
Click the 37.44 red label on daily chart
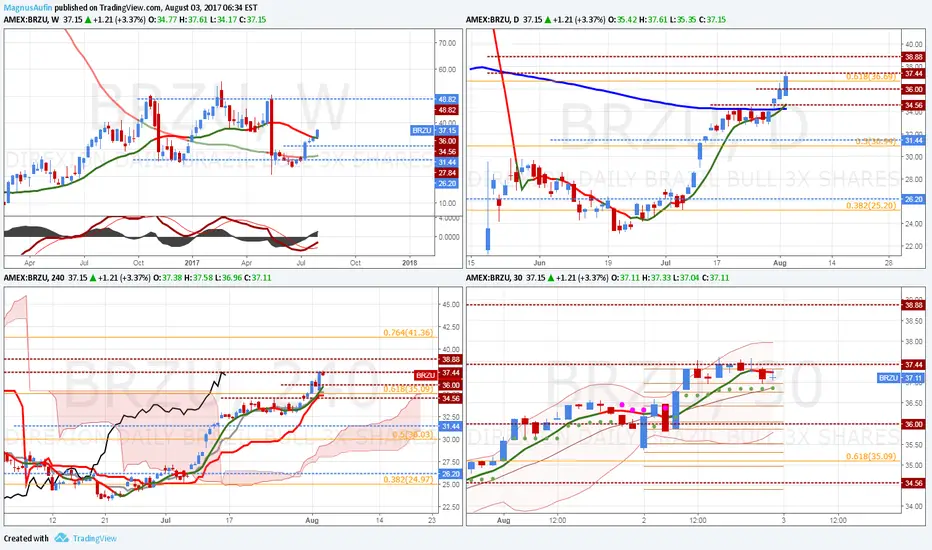(x=913, y=74)
